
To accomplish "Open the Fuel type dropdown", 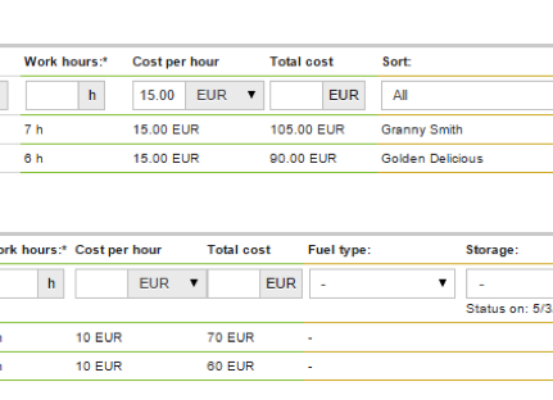I will [382, 284].
